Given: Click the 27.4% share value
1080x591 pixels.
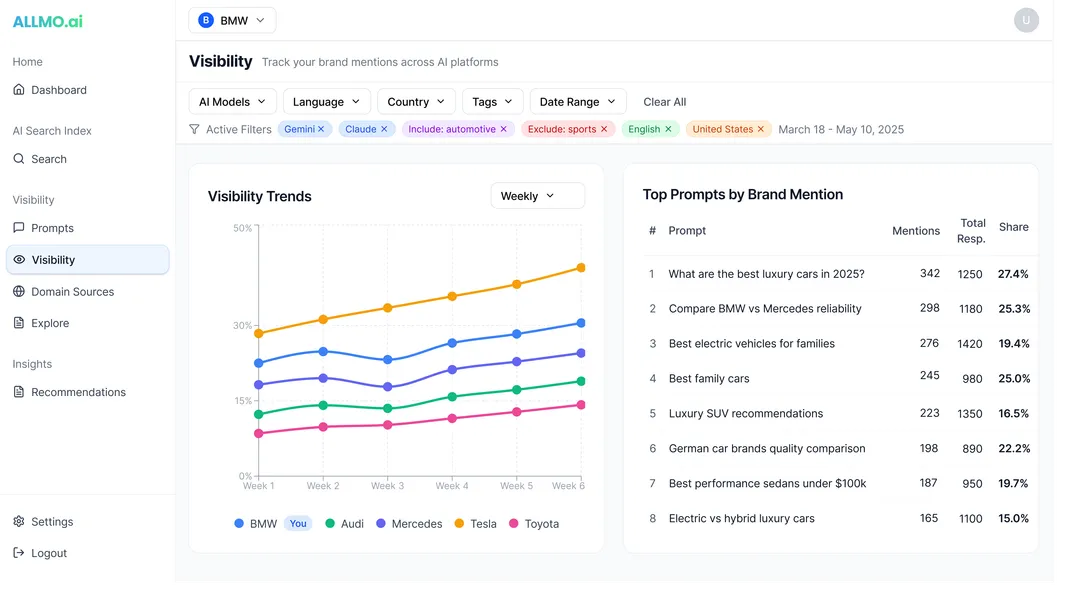Looking at the screenshot, I should tap(1013, 274).
